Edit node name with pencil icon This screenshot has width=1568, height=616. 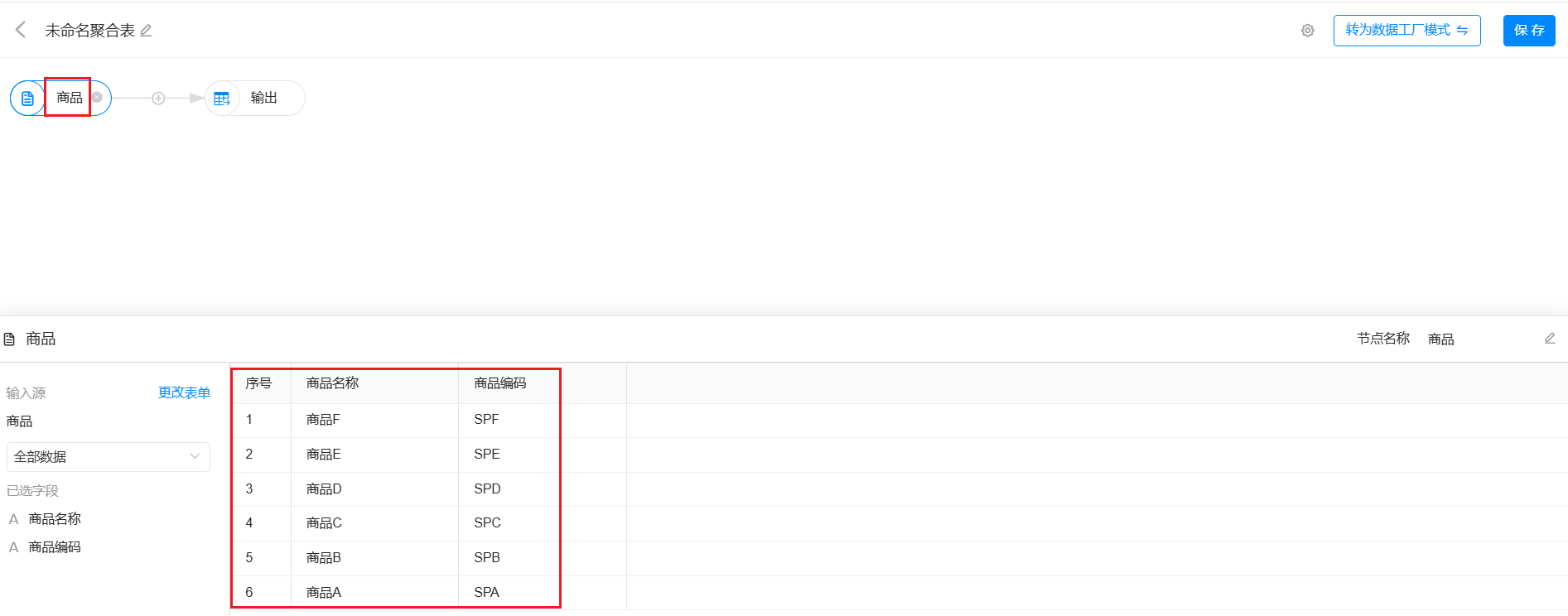pos(1549,339)
